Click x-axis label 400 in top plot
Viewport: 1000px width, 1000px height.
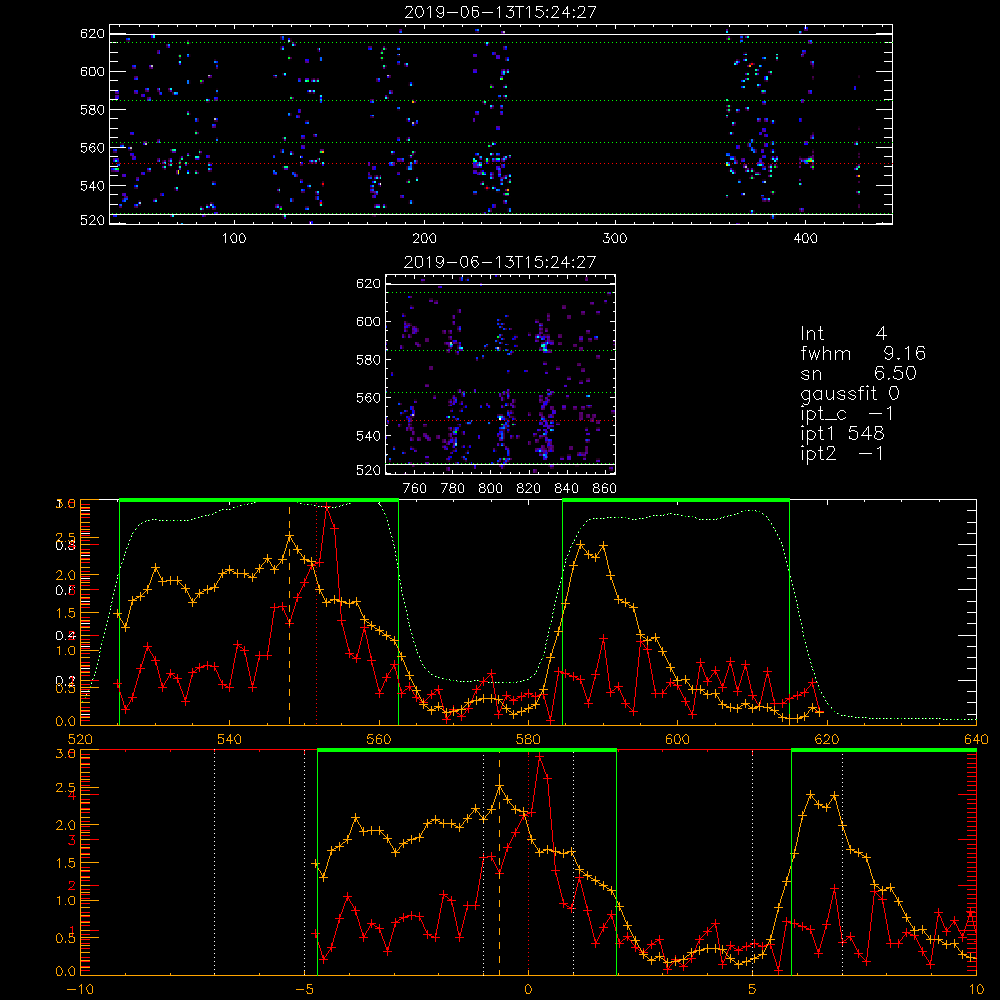pos(805,239)
